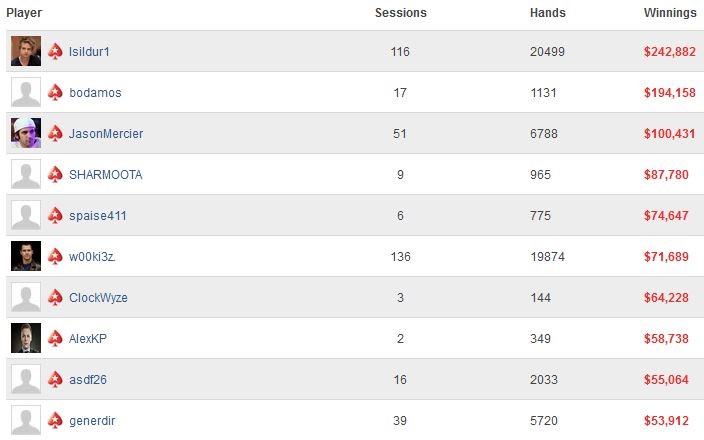The width and height of the screenshot is (704, 440).
Task: Sort table by Winnings column header
Action: (x=670, y=13)
